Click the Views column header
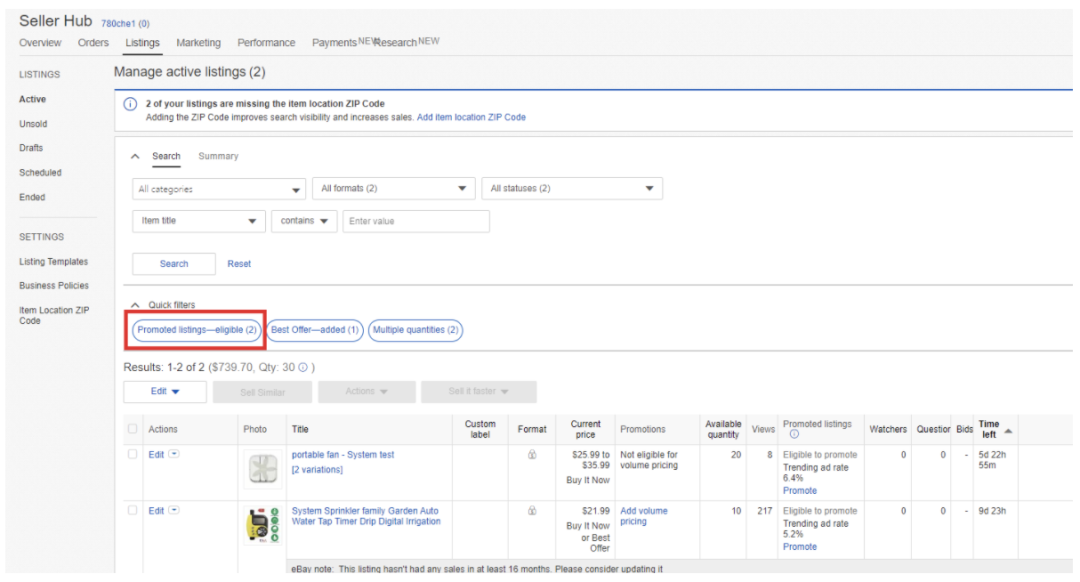The image size is (1080, 582). click(x=763, y=429)
